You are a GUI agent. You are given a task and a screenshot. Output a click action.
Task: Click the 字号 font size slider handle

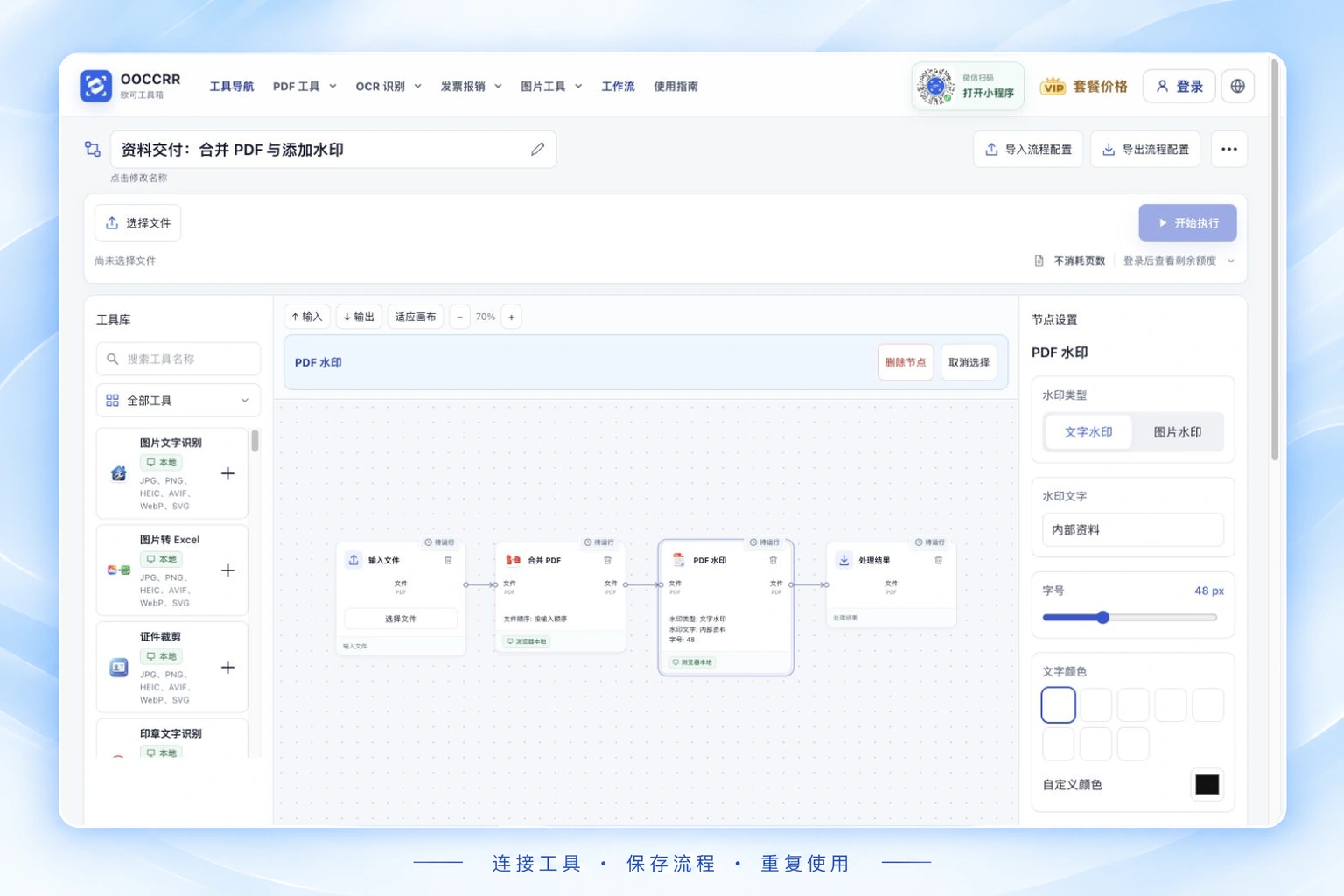(x=1103, y=618)
